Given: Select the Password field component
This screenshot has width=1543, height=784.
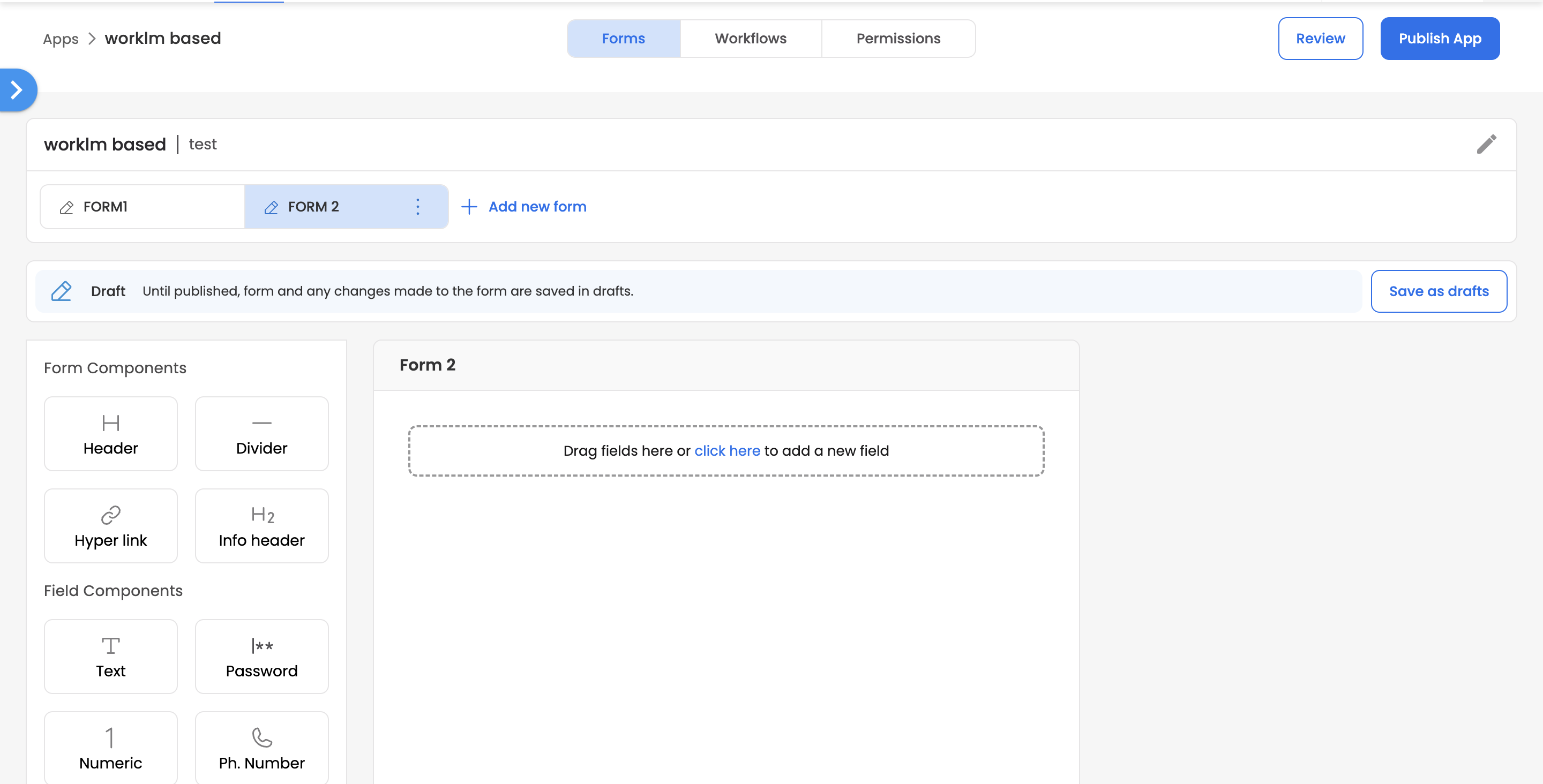Looking at the screenshot, I should coord(262,657).
